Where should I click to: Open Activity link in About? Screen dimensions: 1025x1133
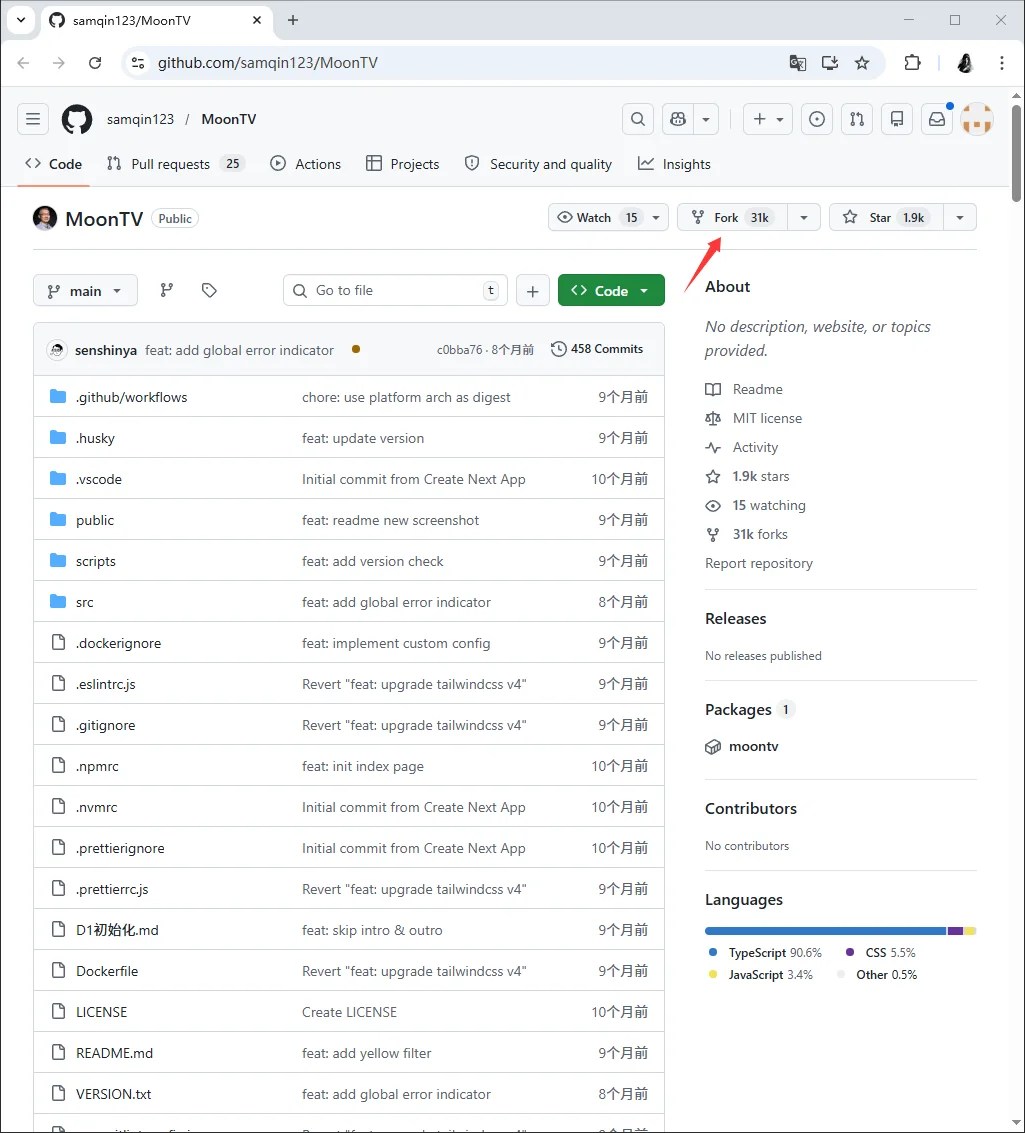[756, 447]
